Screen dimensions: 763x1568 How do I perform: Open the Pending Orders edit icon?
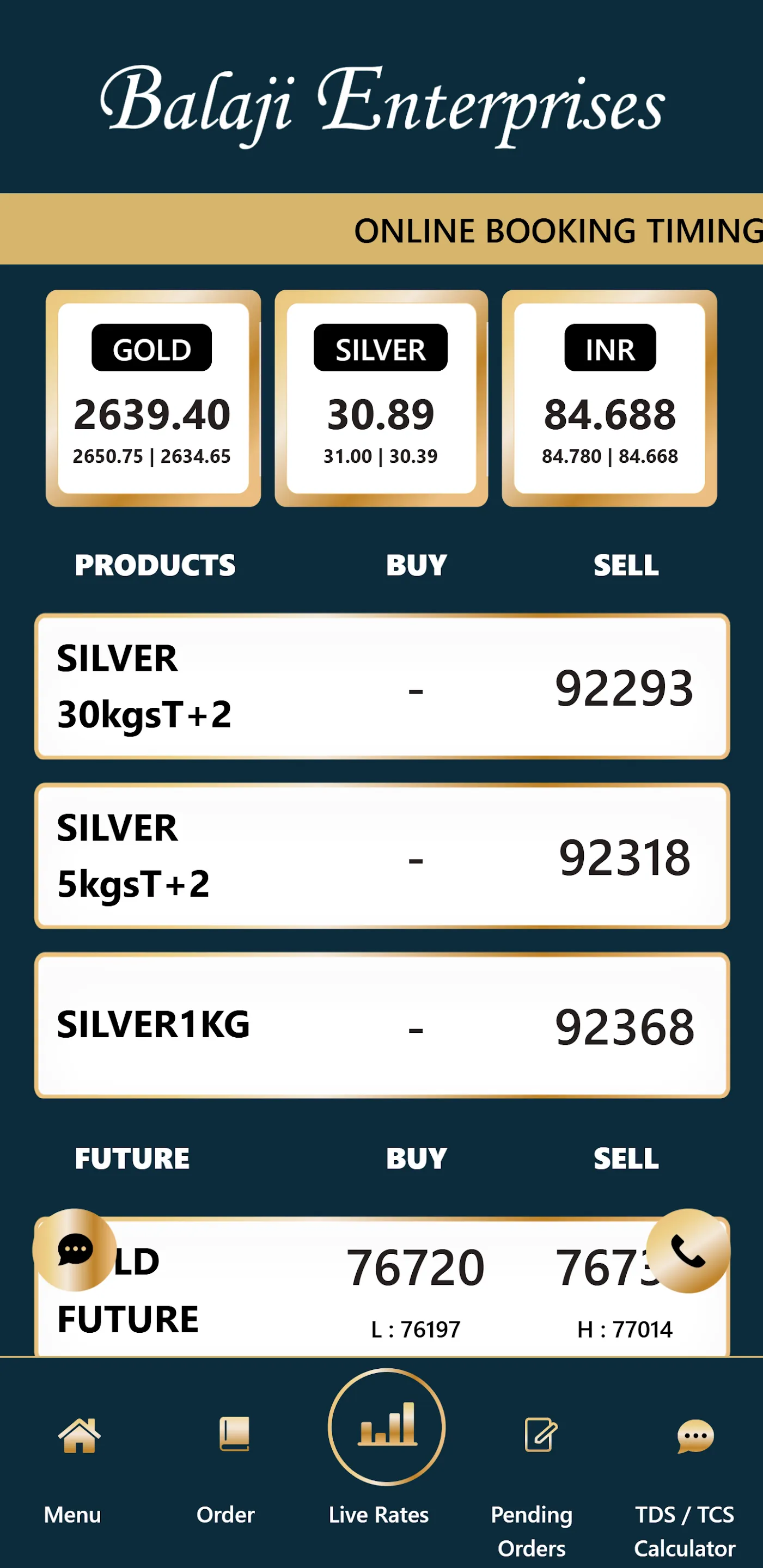click(x=540, y=1435)
